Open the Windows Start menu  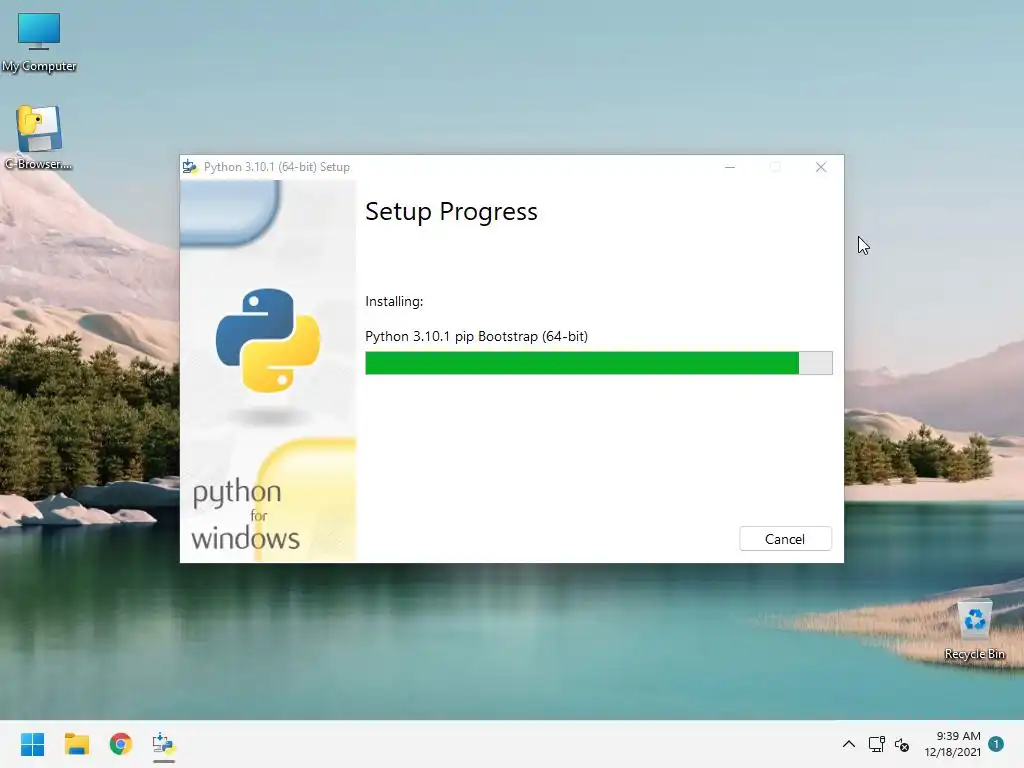pyautogui.click(x=32, y=744)
